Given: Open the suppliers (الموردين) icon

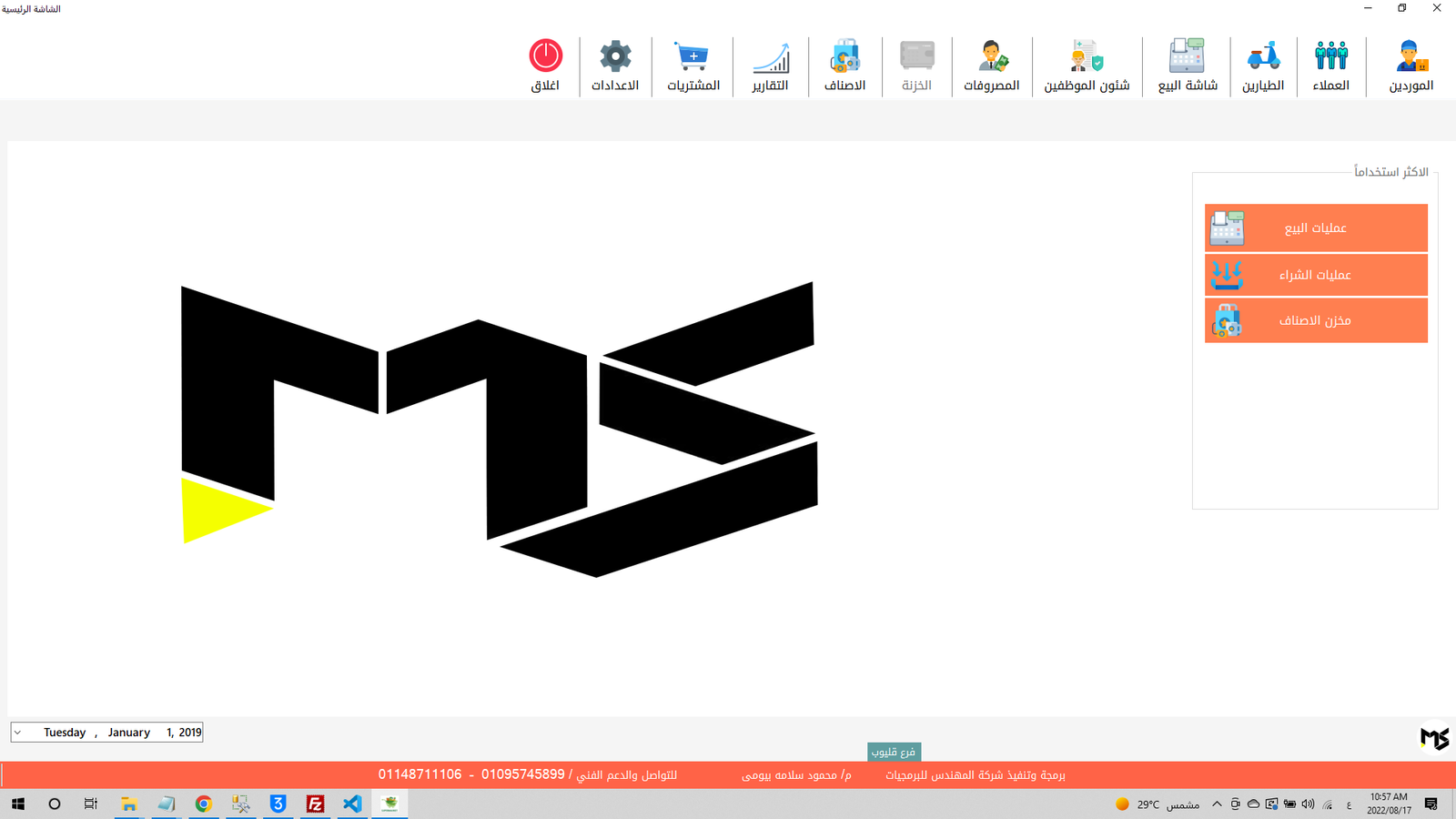Looking at the screenshot, I should pyautogui.click(x=1410, y=57).
